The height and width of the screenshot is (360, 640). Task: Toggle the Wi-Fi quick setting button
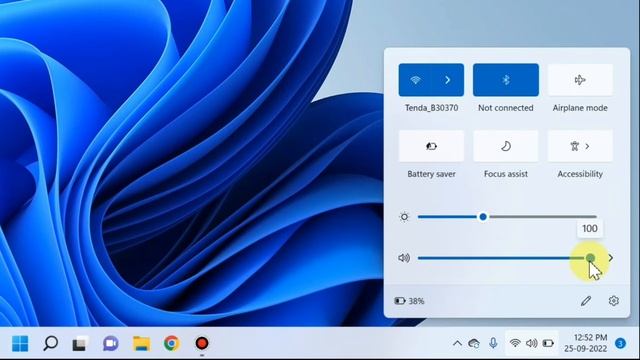415,80
